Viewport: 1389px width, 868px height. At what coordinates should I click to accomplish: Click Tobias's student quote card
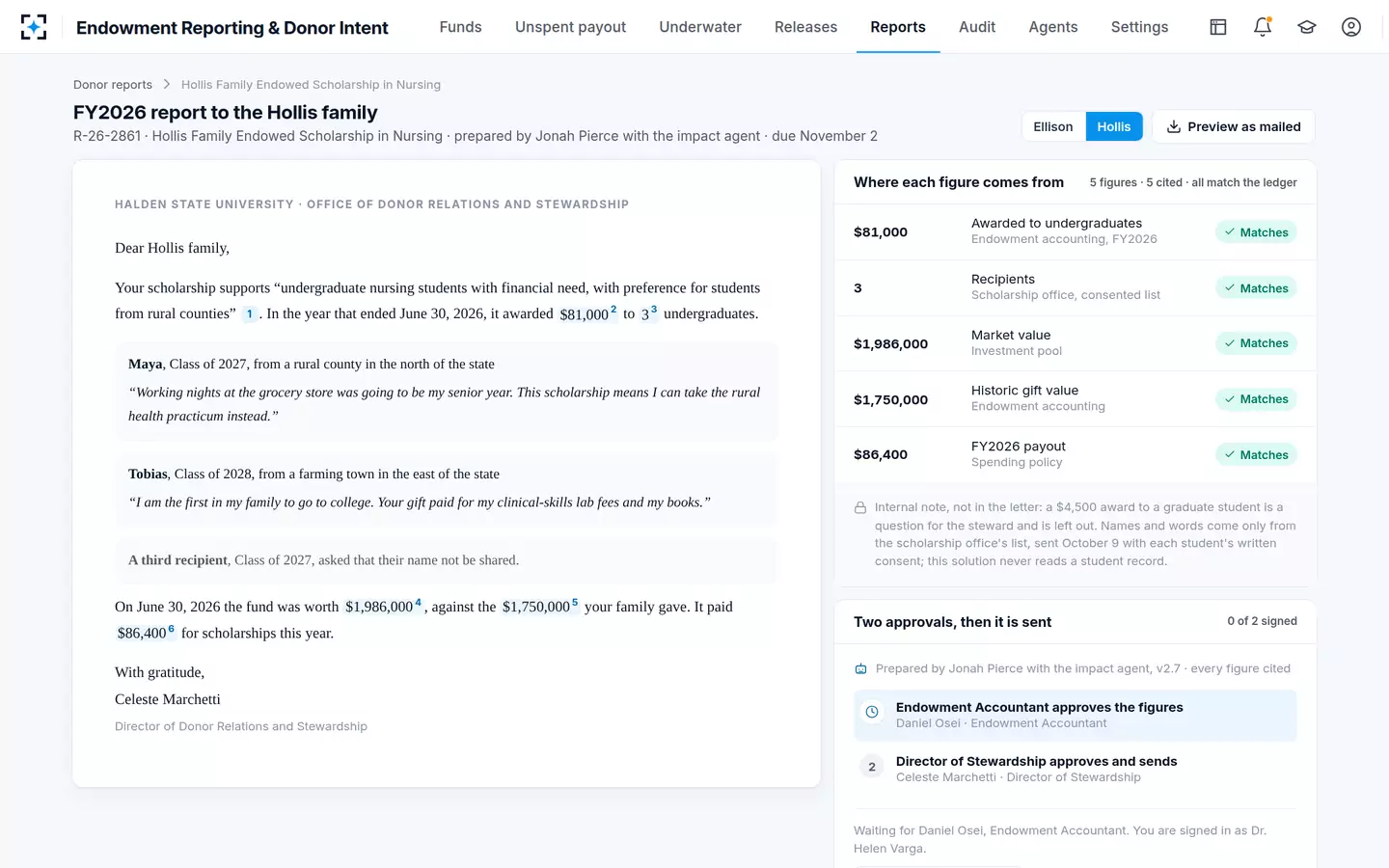(x=447, y=489)
